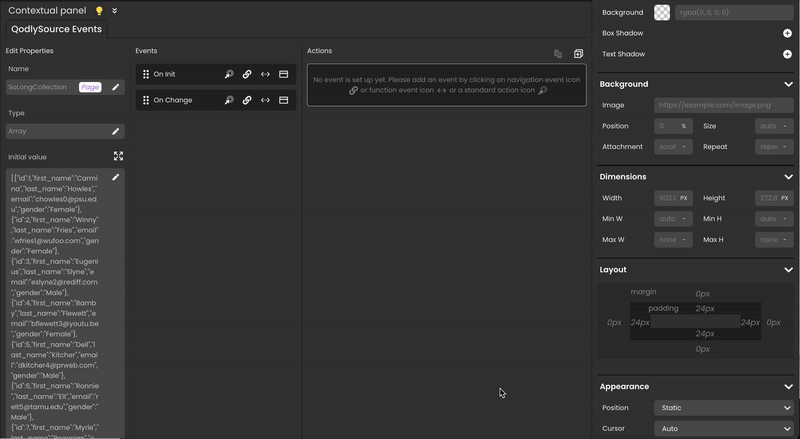
Task: Click the dialog action icon on the On Change row
Action: click(x=283, y=100)
